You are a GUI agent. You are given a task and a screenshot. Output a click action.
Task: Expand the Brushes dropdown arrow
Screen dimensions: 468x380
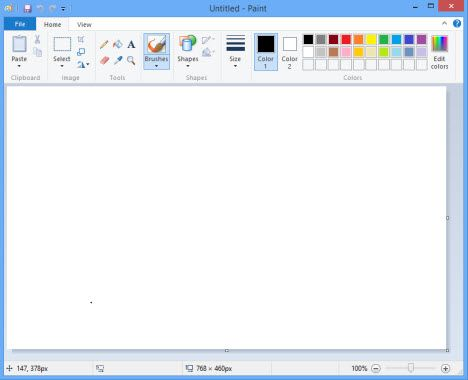click(156, 66)
